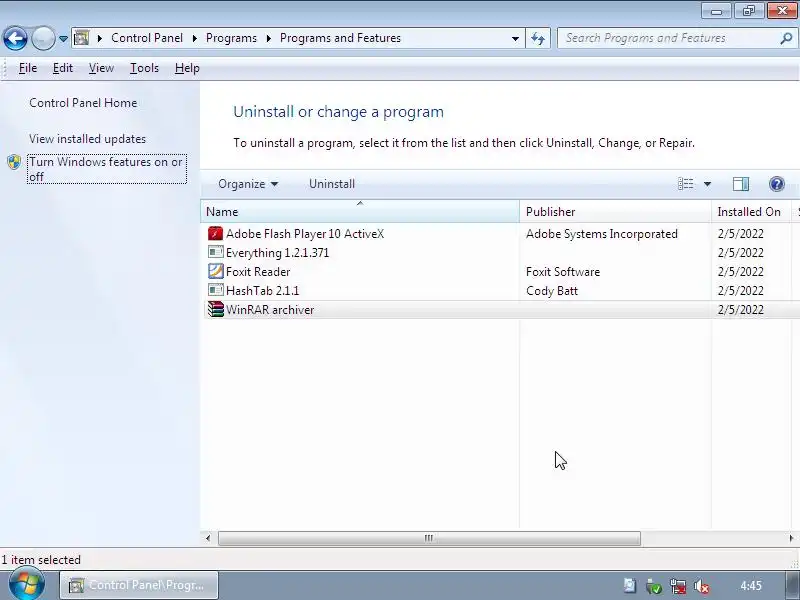The image size is (800, 600).
Task: Open the Organize dropdown
Action: [x=248, y=184]
